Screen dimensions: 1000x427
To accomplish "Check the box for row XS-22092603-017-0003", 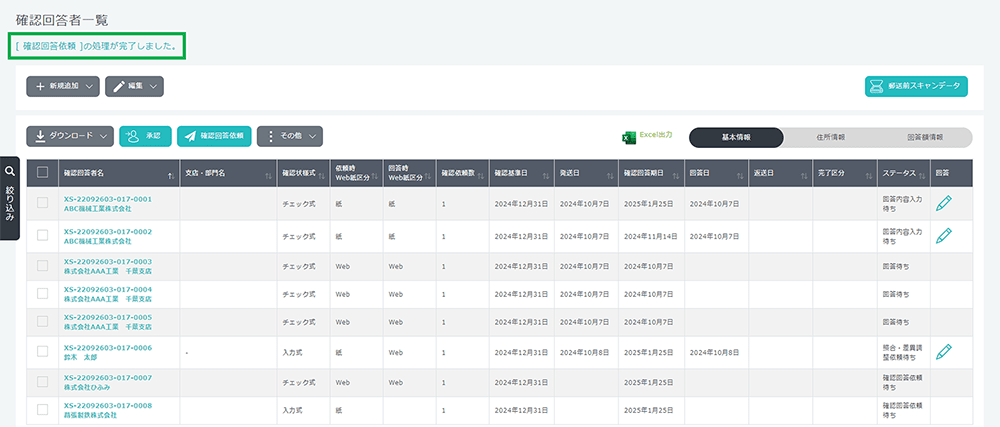I will tap(42, 267).
